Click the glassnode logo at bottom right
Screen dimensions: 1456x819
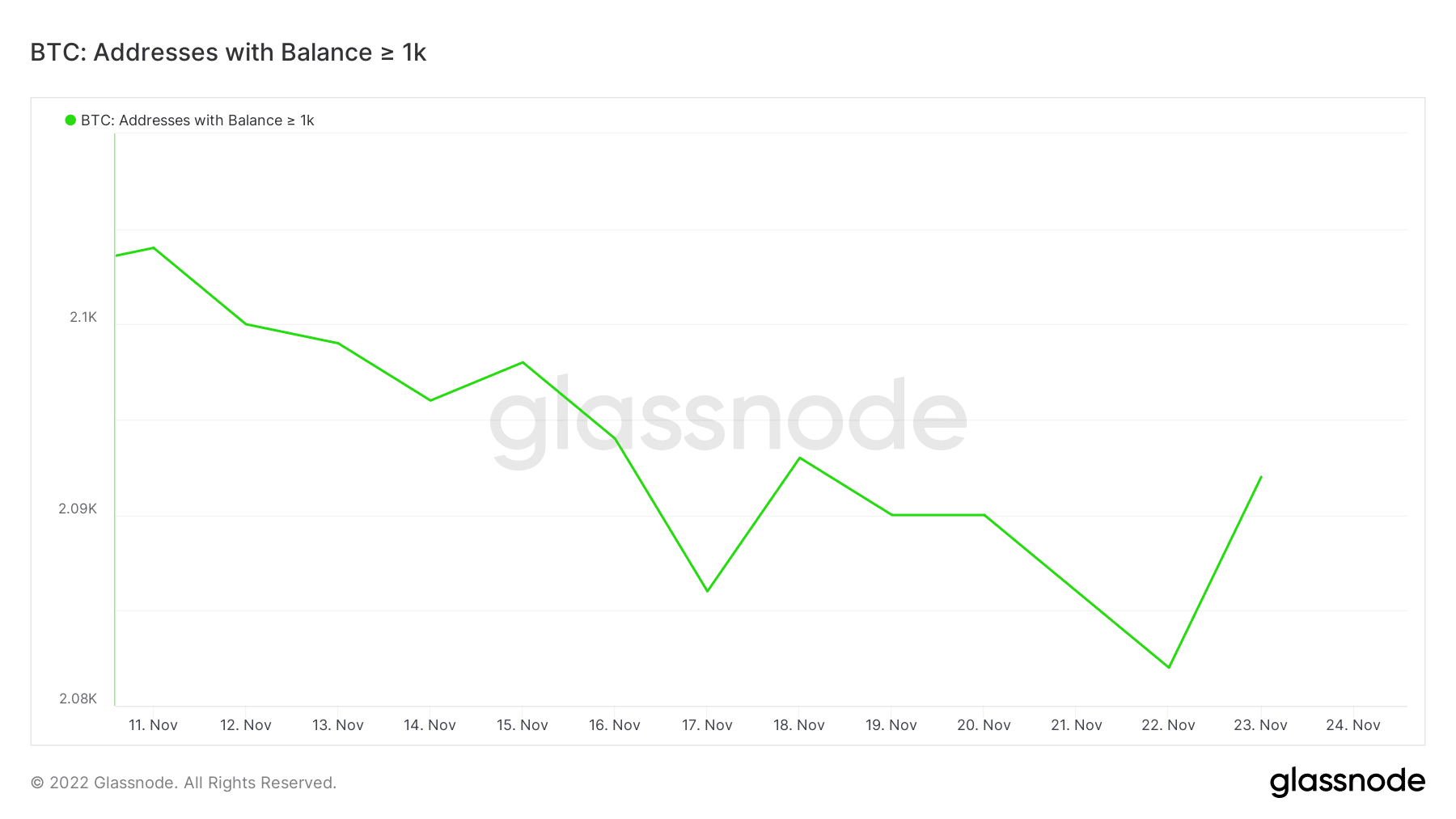pos(1347,782)
